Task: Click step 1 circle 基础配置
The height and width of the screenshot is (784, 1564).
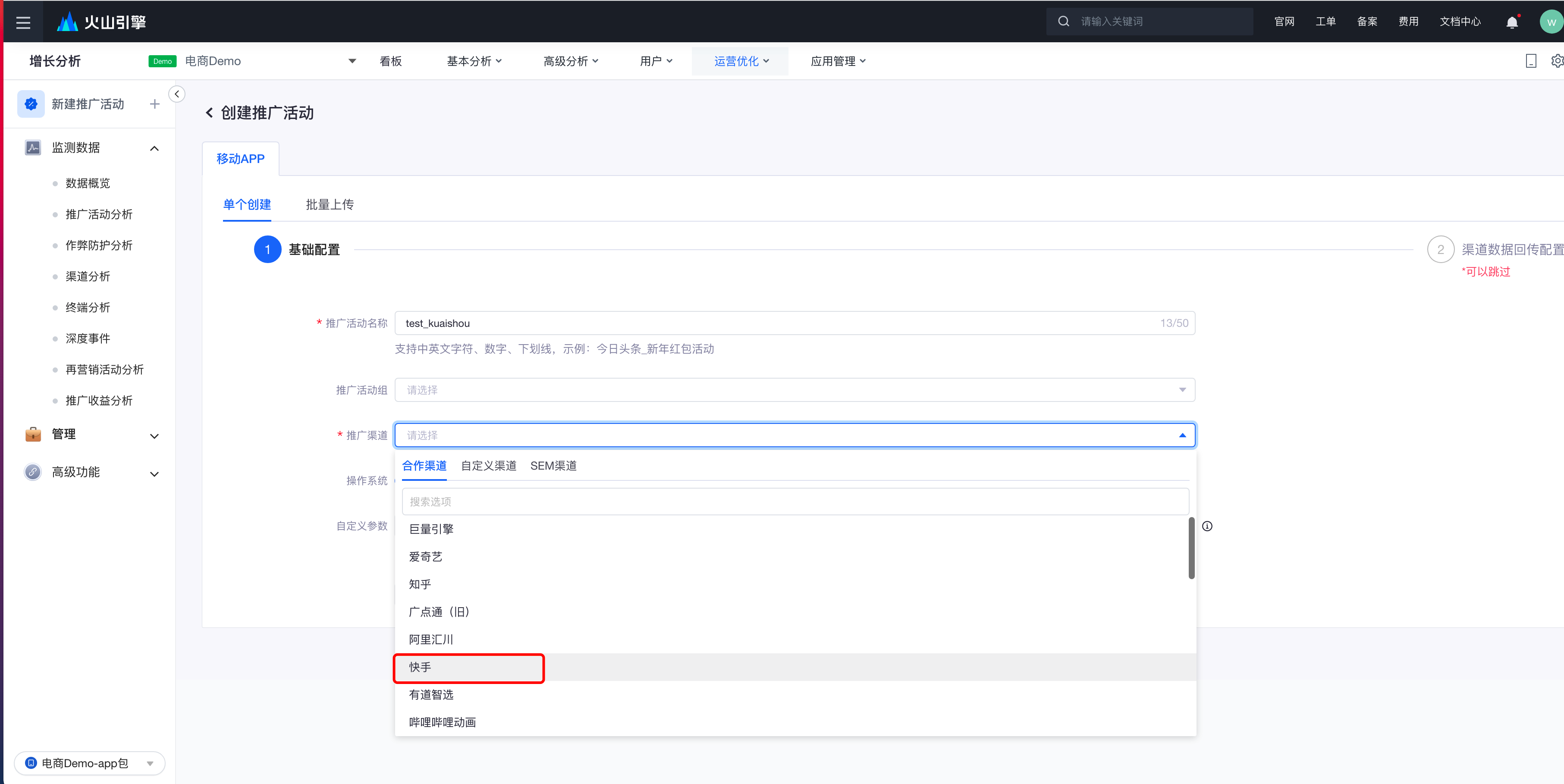Action: click(x=267, y=249)
